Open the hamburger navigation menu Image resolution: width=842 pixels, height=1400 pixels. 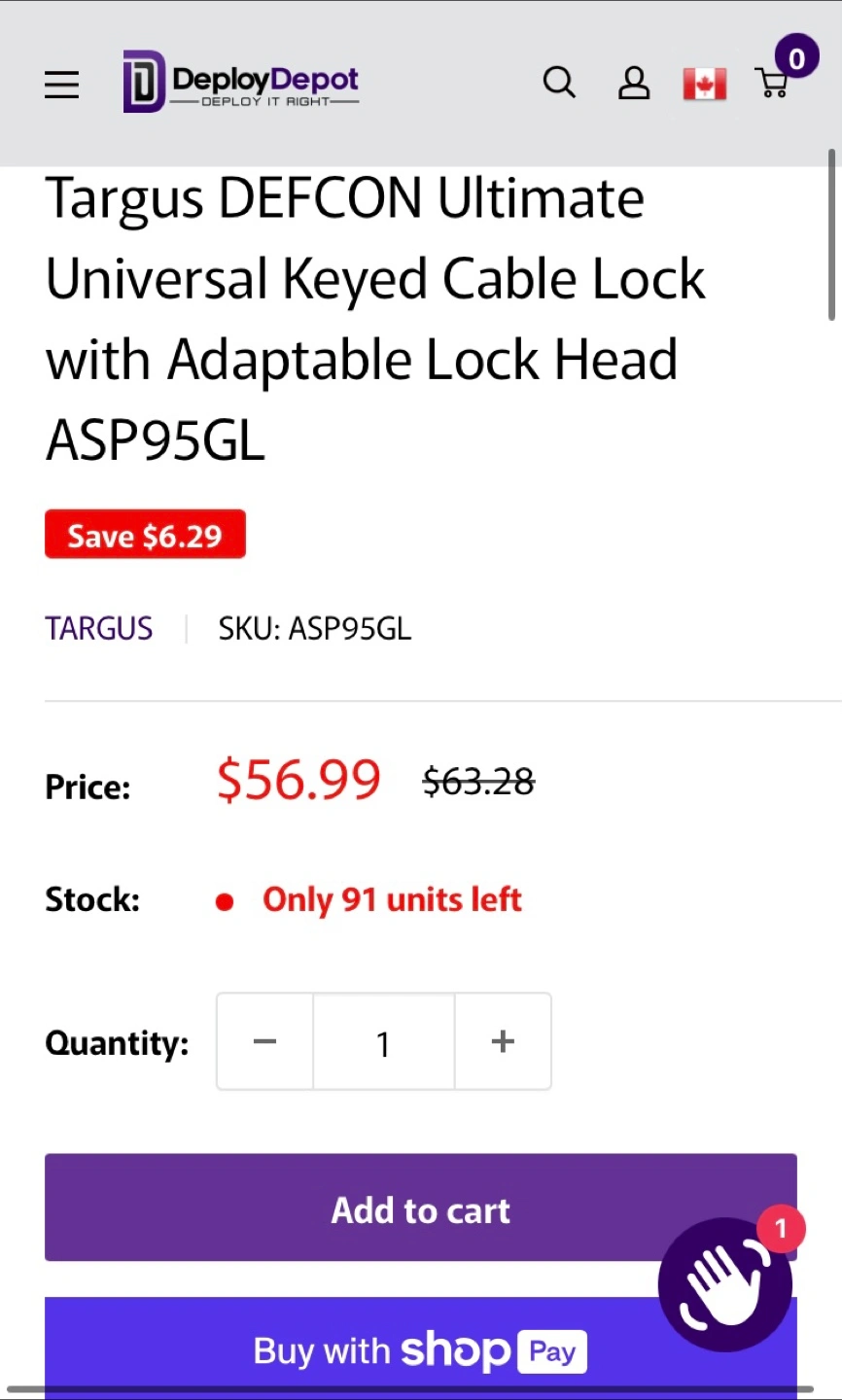pyautogui.click(x=61, y=85)
